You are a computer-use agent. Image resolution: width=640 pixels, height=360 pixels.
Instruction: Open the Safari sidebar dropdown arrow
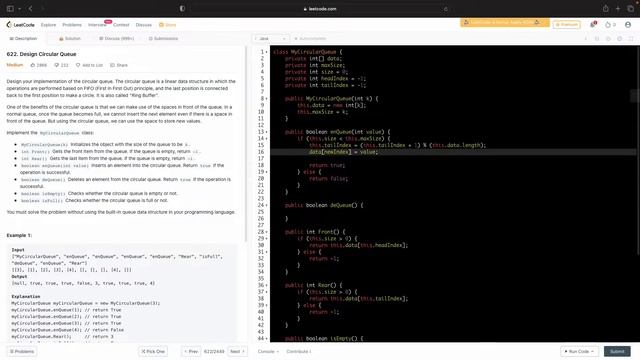pyautogui.click(x=19, y=9)
